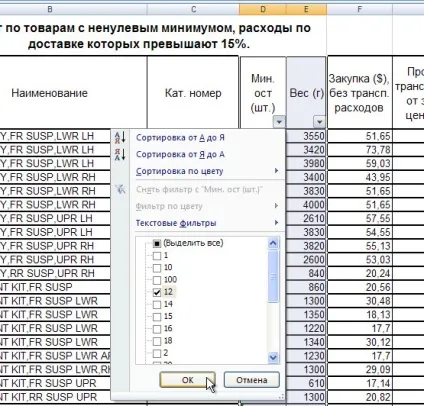Click purchase cell 20,24
Viewport: 424px width, 406px height.
click(360, 273)
